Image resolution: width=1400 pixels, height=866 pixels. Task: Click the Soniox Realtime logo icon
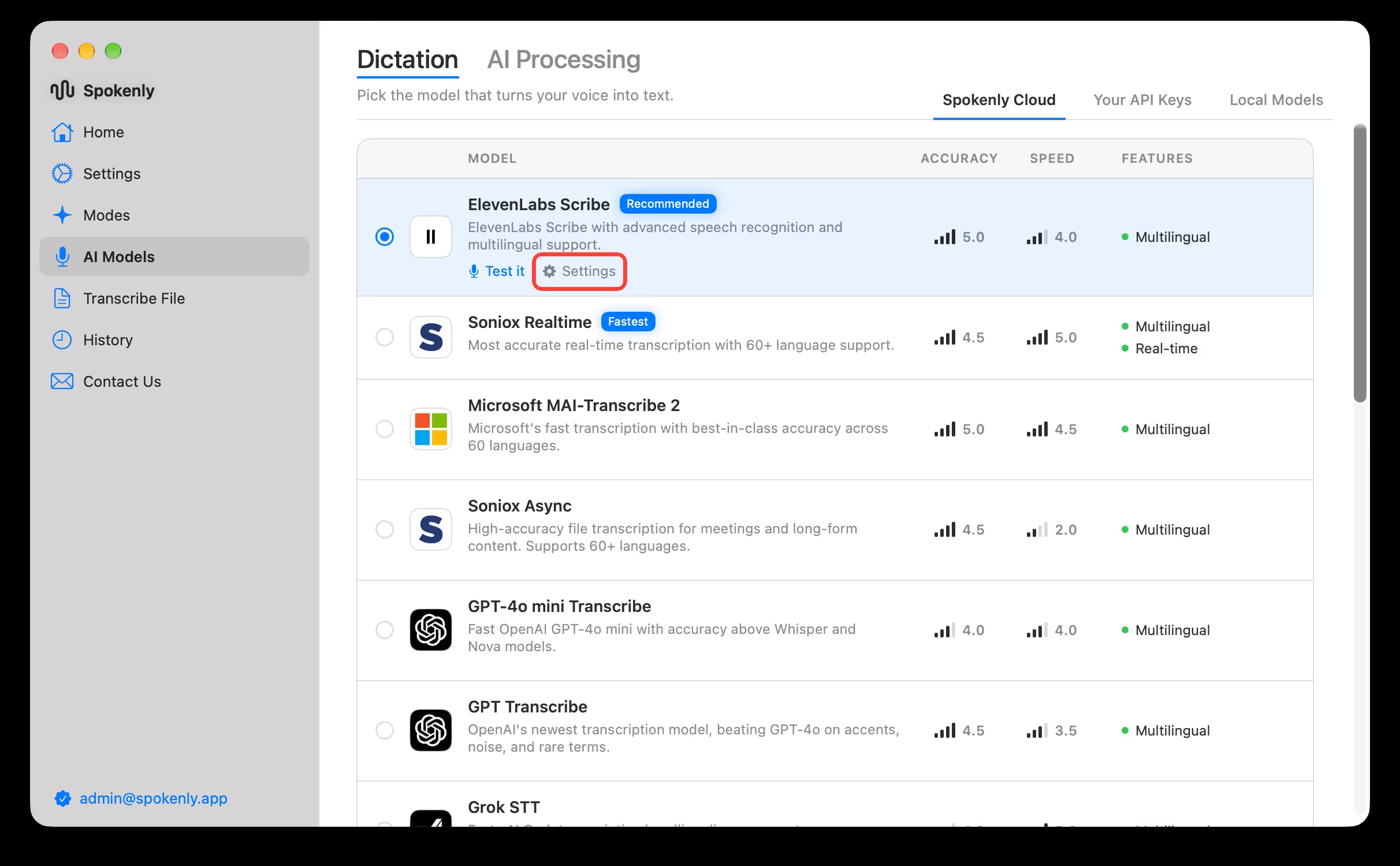click(x=431, y=337)
